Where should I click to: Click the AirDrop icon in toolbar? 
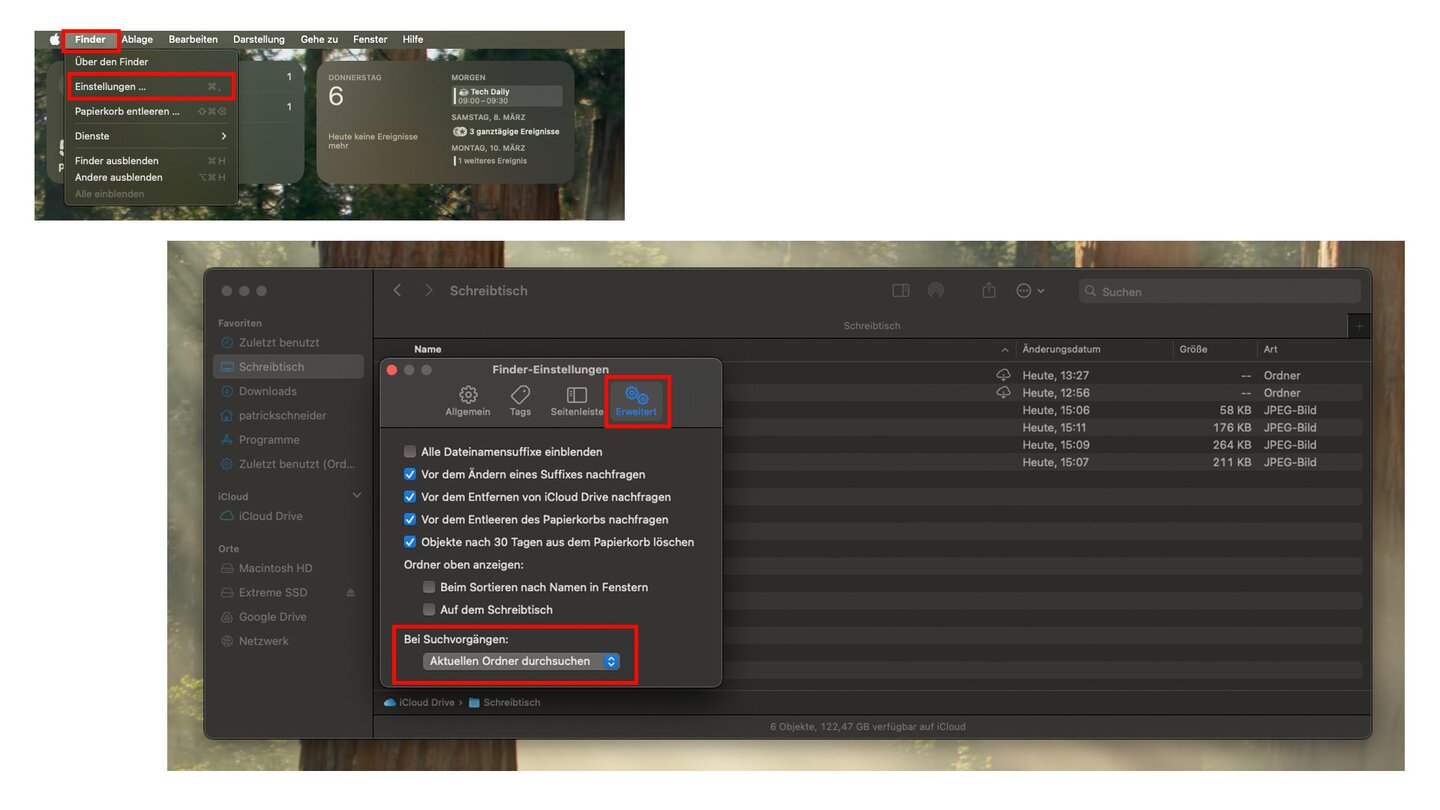coord(935,290)
